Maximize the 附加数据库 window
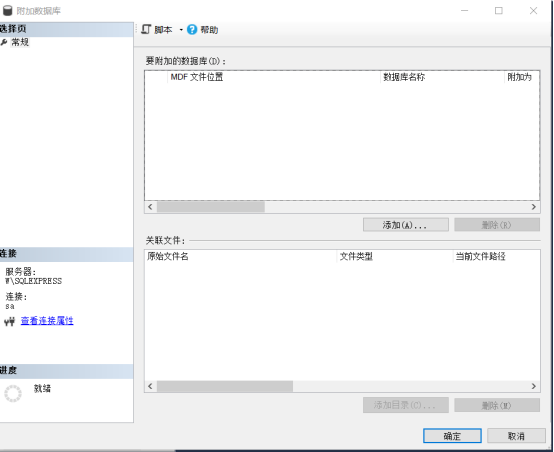The image size is (554, 452). [499, 11]
